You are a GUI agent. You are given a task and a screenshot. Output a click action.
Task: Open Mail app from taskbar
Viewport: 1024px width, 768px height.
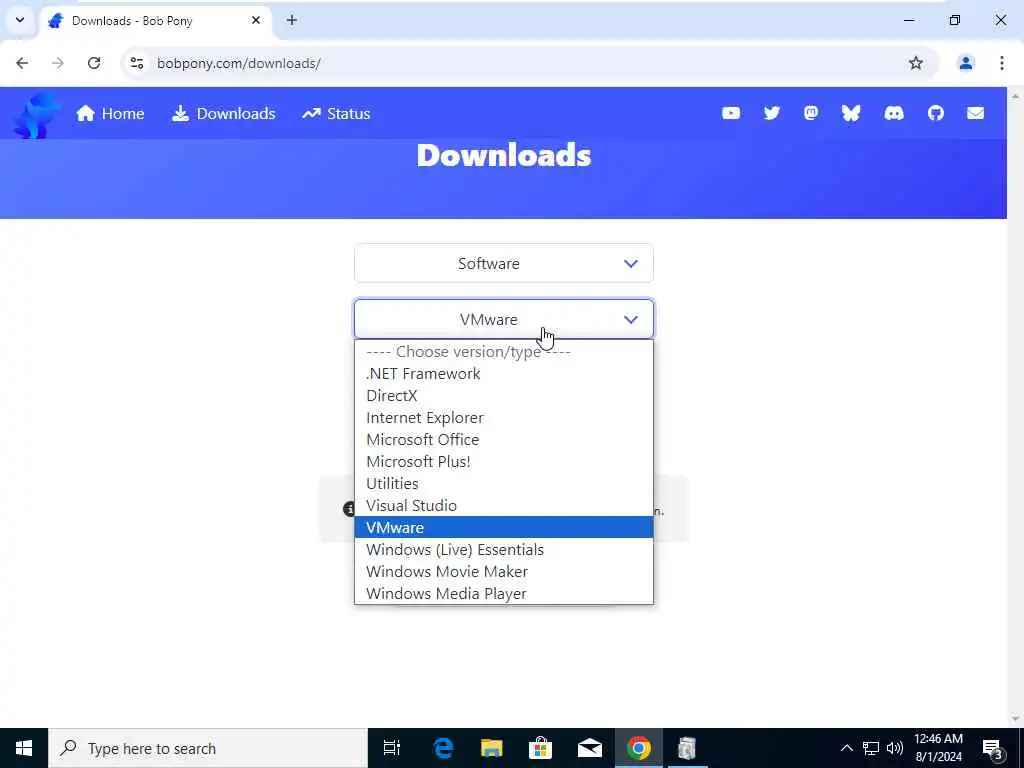[590, 748]
